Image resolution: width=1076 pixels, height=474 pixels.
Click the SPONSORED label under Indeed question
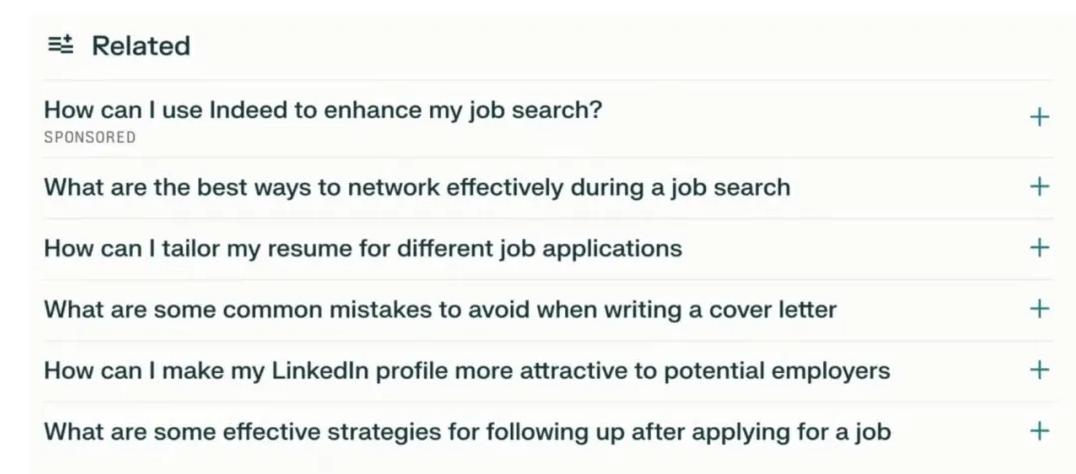89,137
